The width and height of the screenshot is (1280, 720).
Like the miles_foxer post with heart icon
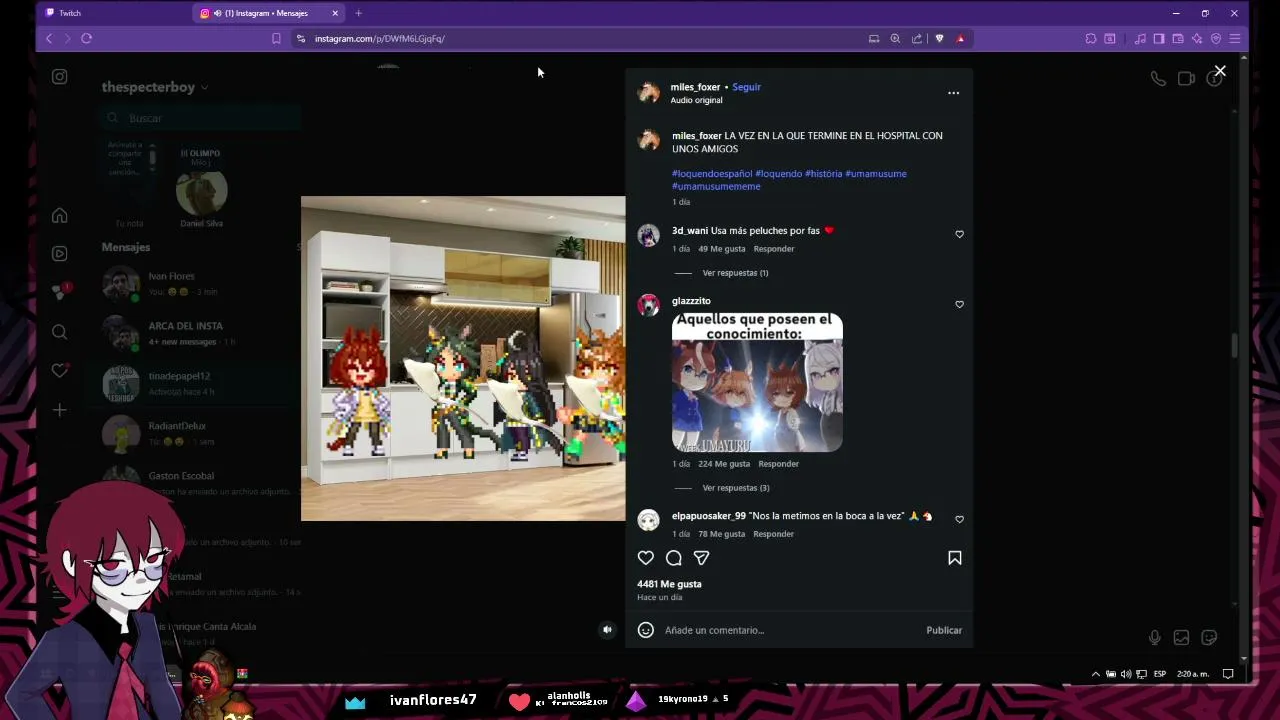[x=646, y=558]
